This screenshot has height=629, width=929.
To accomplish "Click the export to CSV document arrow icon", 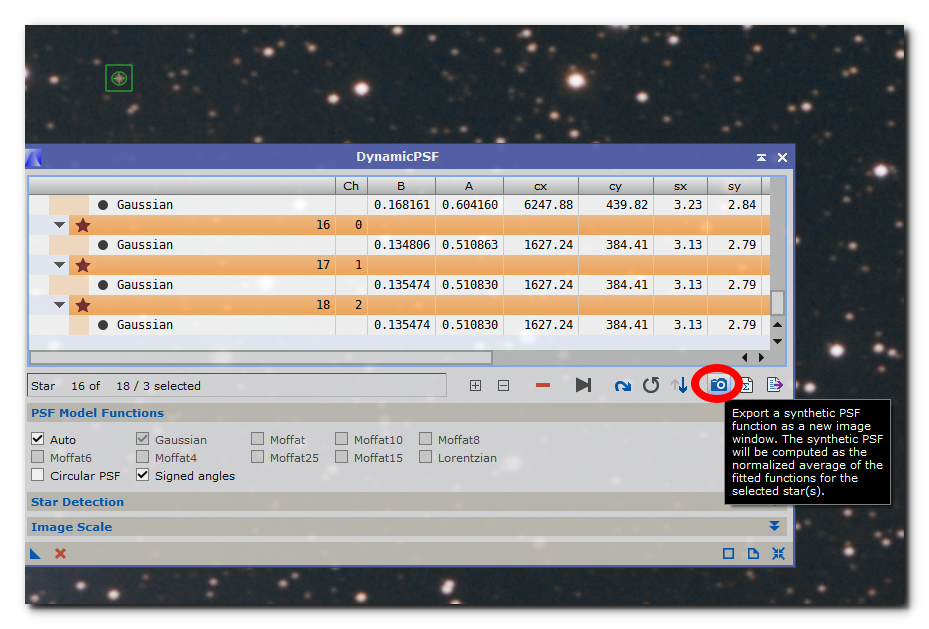I will coord(774,385).
